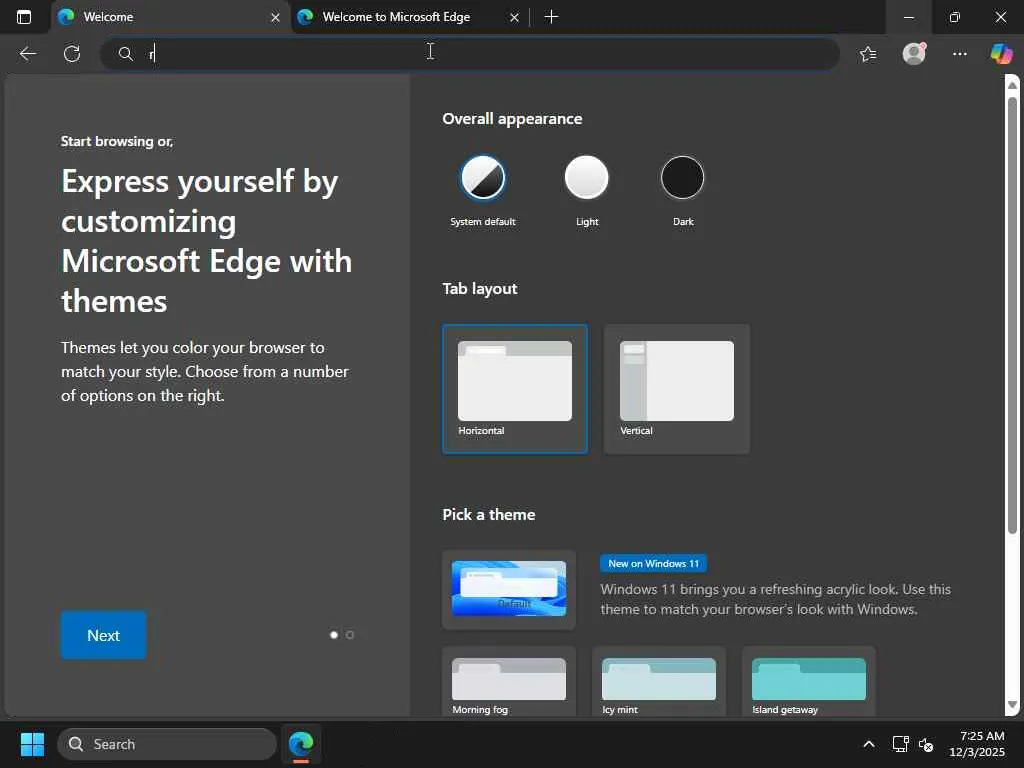Click the taskbar Search box
This screenshot has width=1024, height=768.
[167, 744]
